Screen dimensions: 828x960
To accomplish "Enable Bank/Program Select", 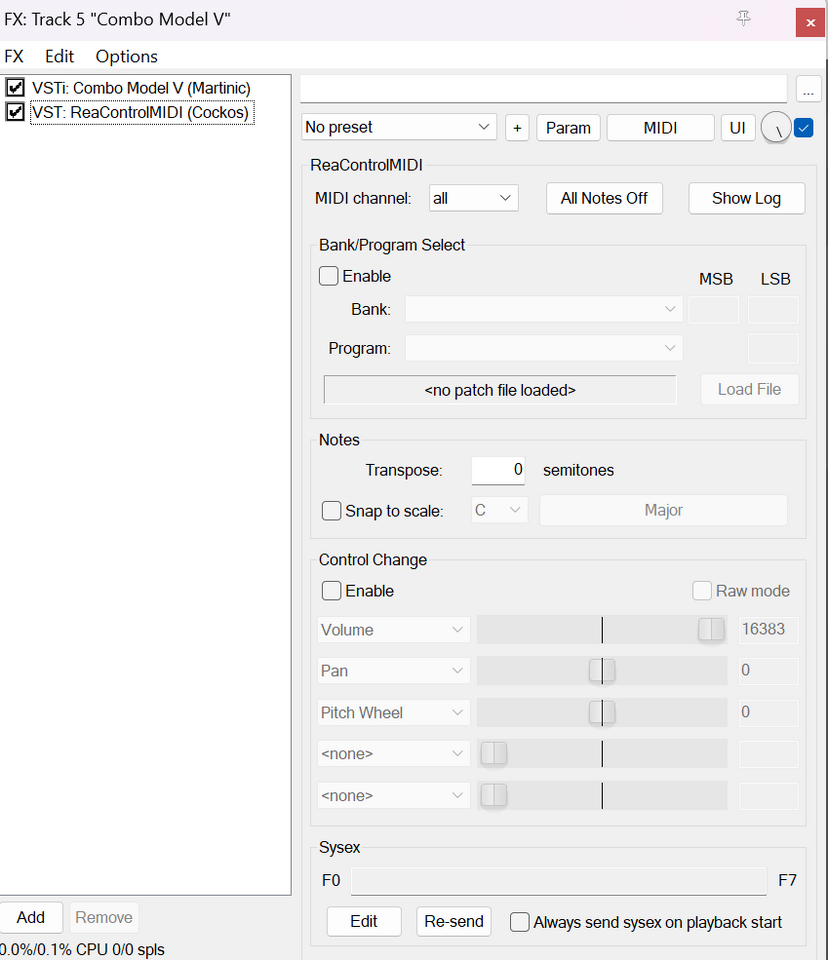I will coord(329,276).
